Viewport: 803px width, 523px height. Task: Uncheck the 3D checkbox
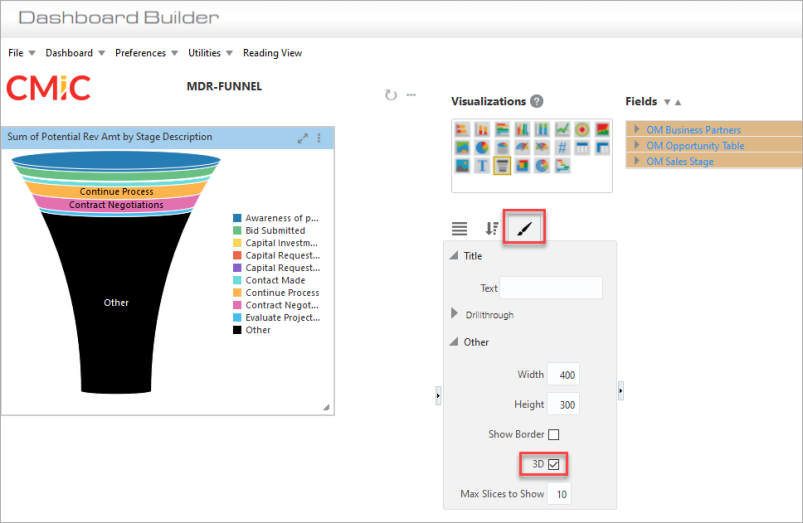[553, 463]
